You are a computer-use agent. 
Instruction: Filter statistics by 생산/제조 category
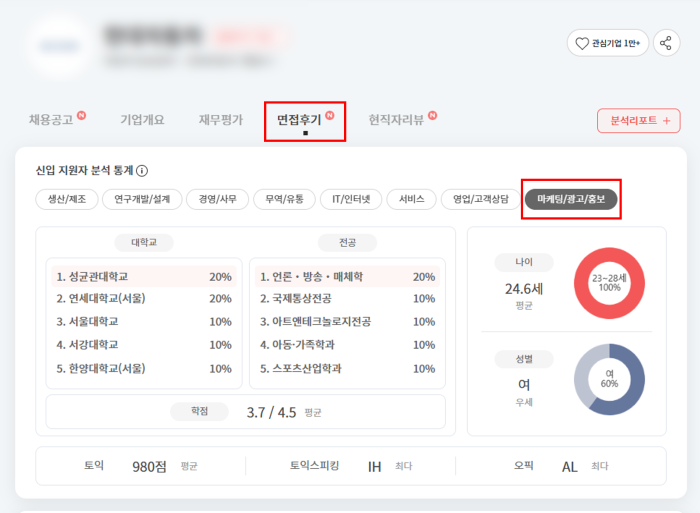(66, 199)
